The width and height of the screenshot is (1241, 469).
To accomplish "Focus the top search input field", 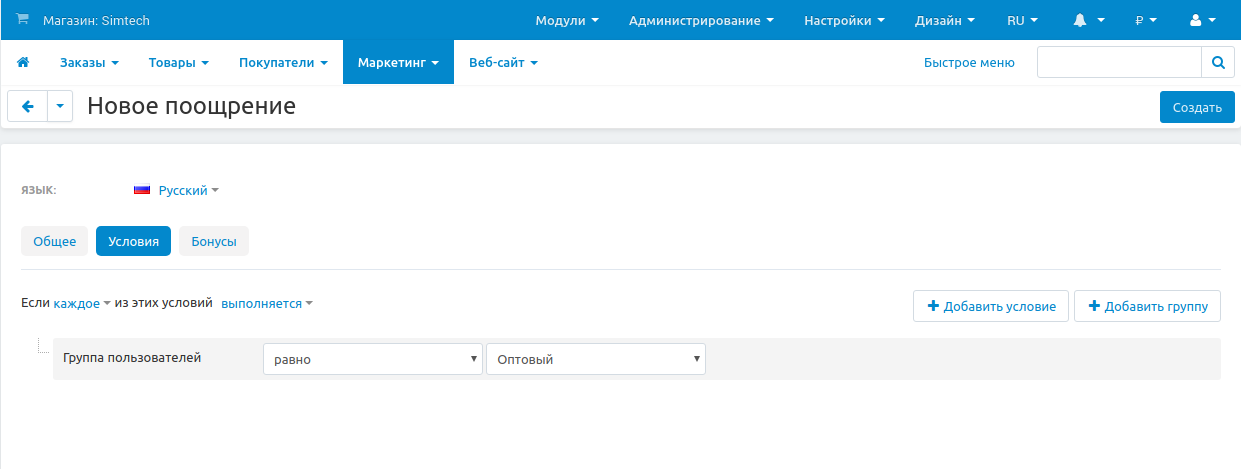I will (x=1118, y=62).
